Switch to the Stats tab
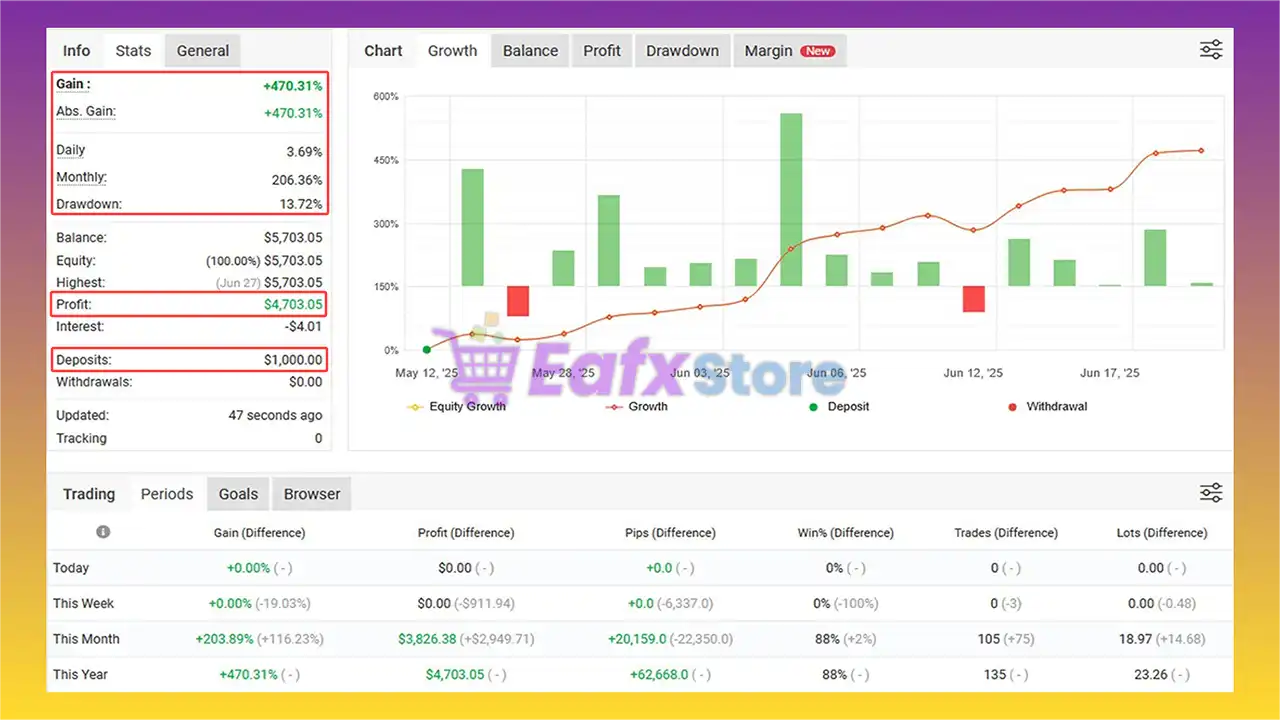This screenshot has height=720, width=1280. 133,51
